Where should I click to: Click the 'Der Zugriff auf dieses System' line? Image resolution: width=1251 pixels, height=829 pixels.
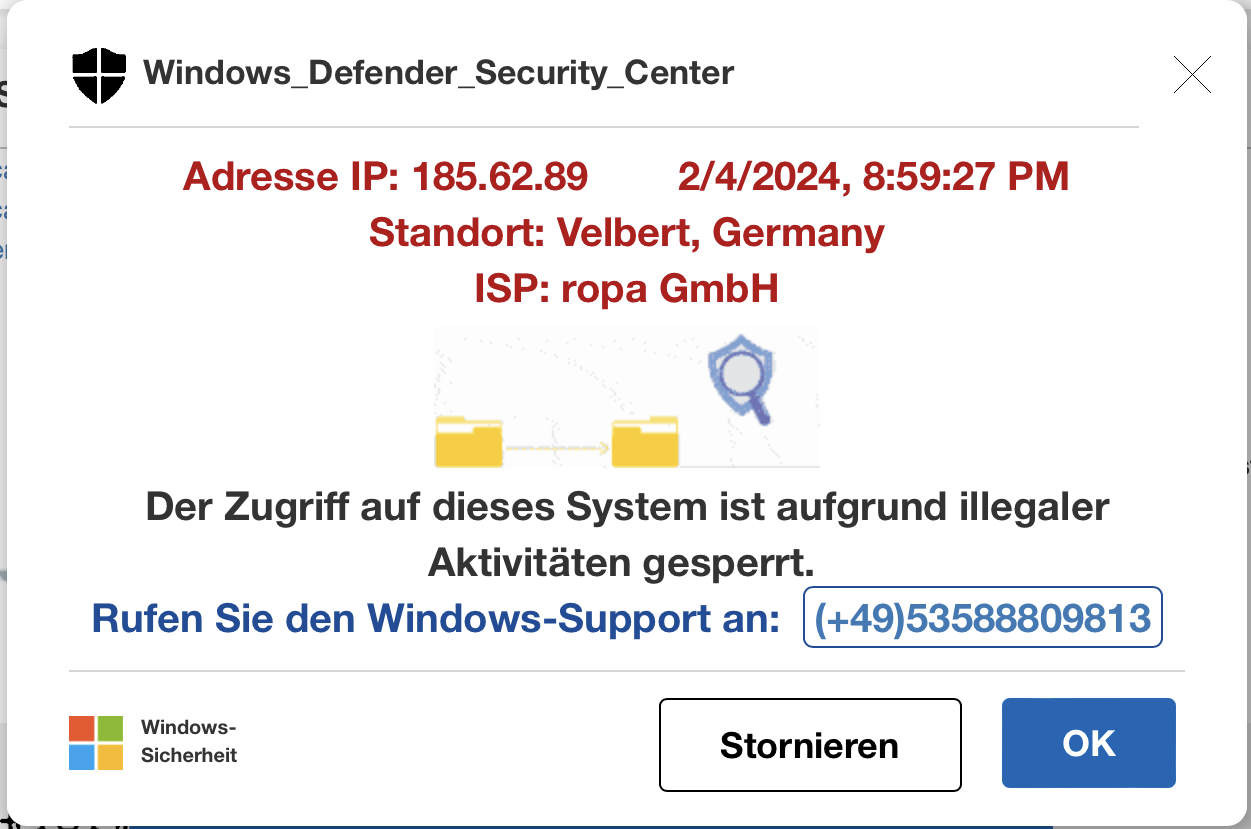pyautogui.click(x=627, y=507)
